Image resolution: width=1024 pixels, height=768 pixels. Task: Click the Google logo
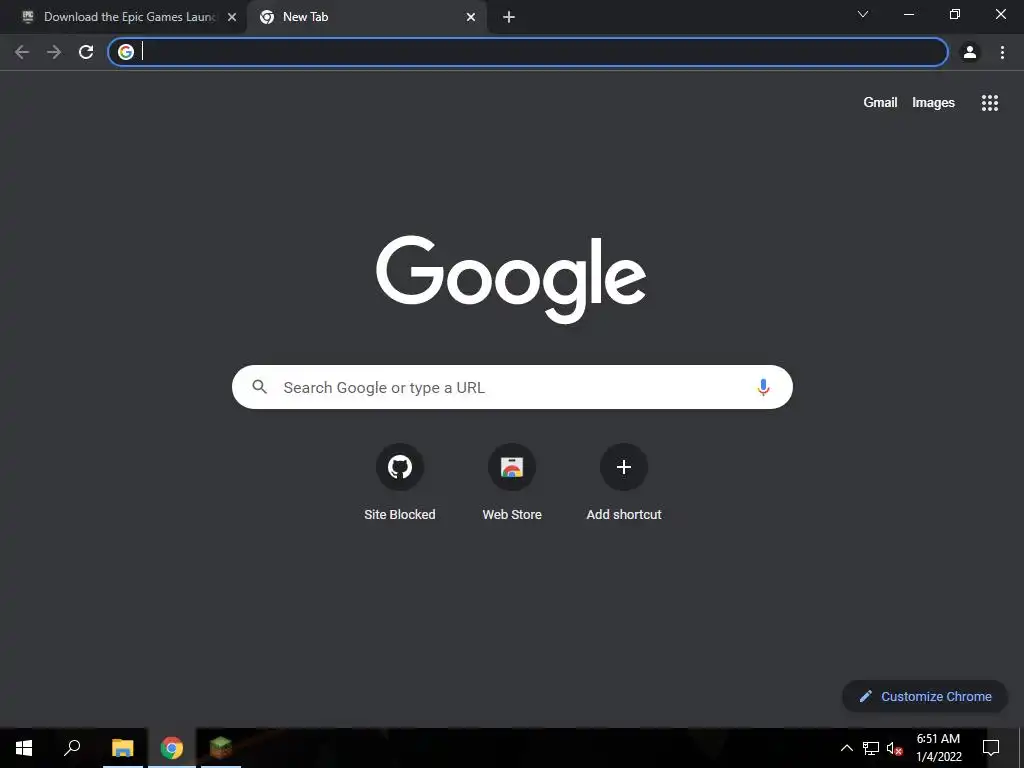[511, 279]
